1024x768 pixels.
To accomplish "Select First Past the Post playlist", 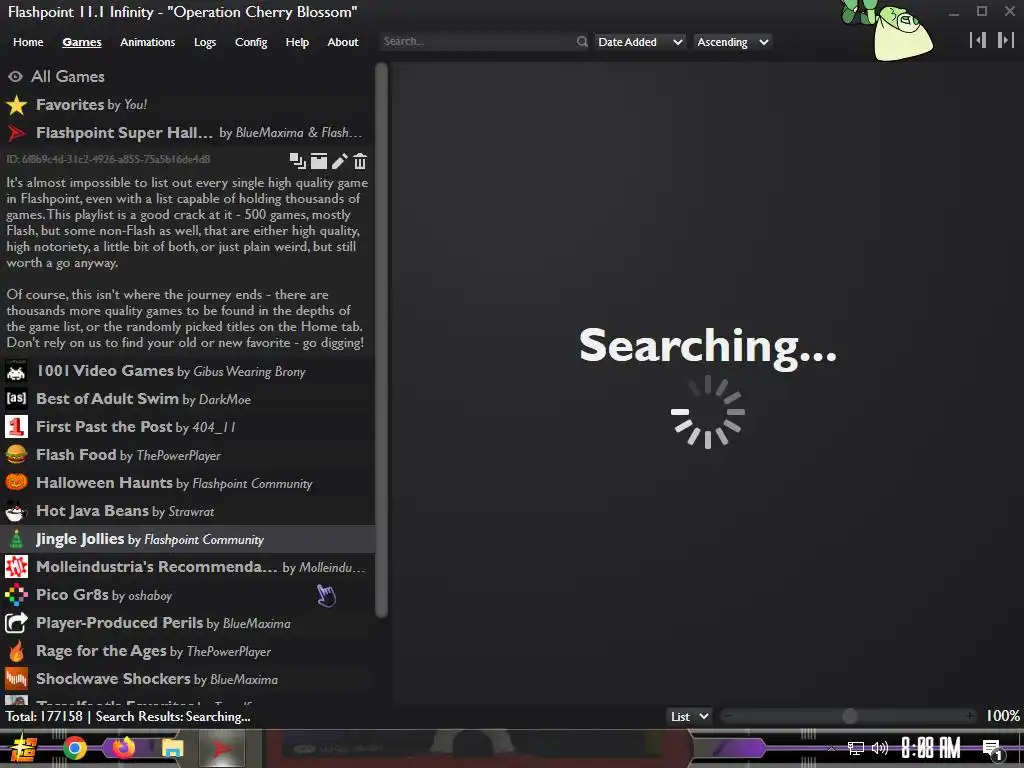I will [x=187, y=426].
